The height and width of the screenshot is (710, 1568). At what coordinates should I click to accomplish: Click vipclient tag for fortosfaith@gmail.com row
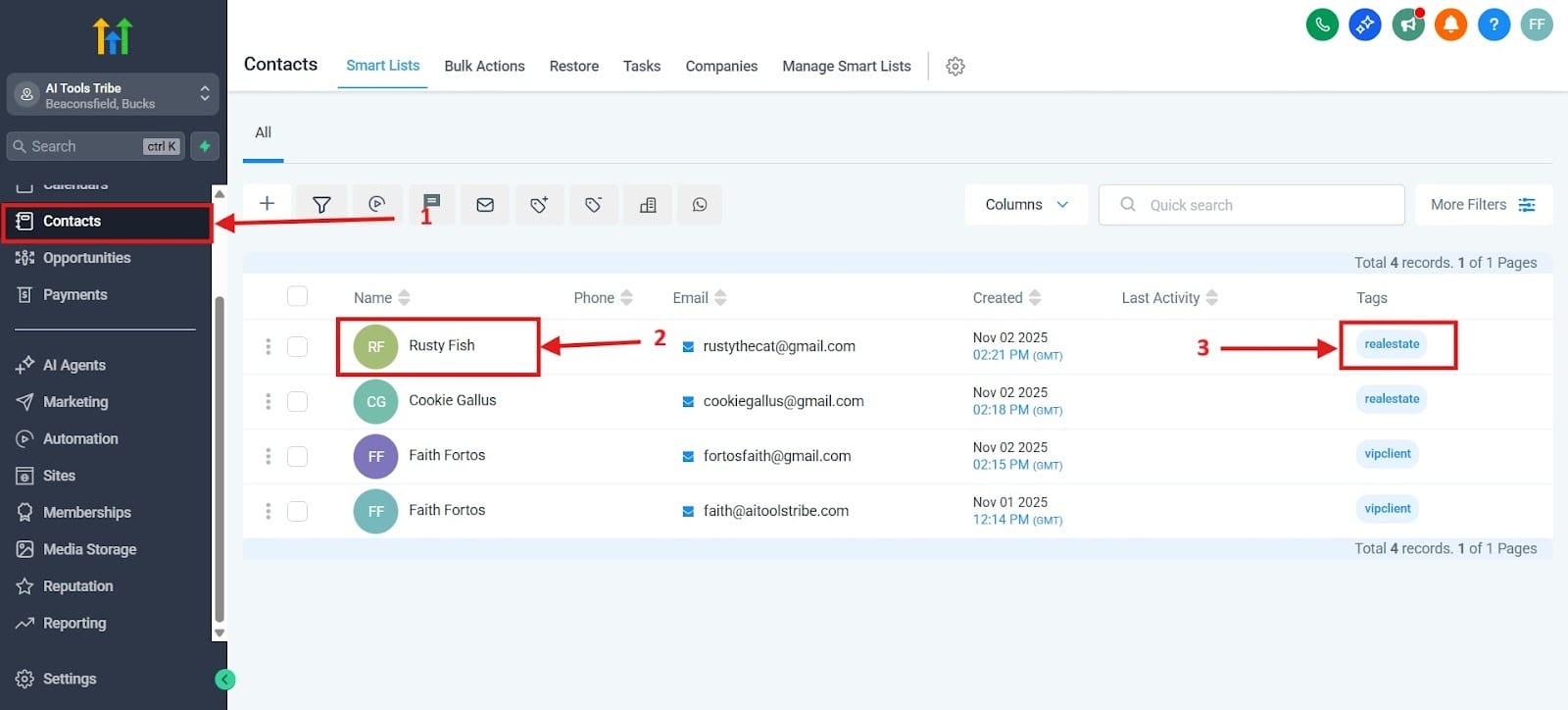(1388, 454)
